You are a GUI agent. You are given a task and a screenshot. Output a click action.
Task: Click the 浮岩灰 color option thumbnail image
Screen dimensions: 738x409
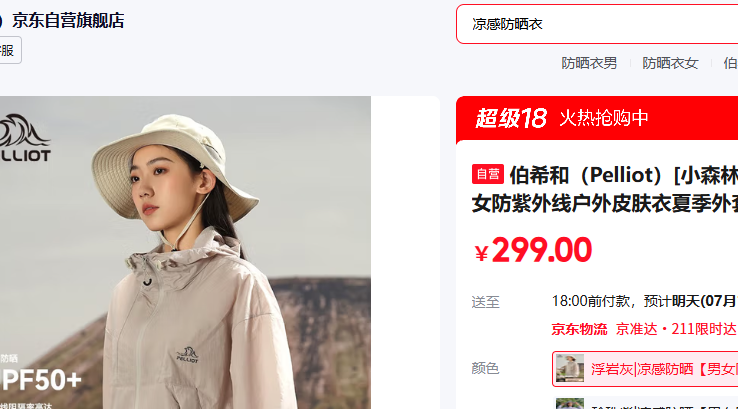point(570,368)
